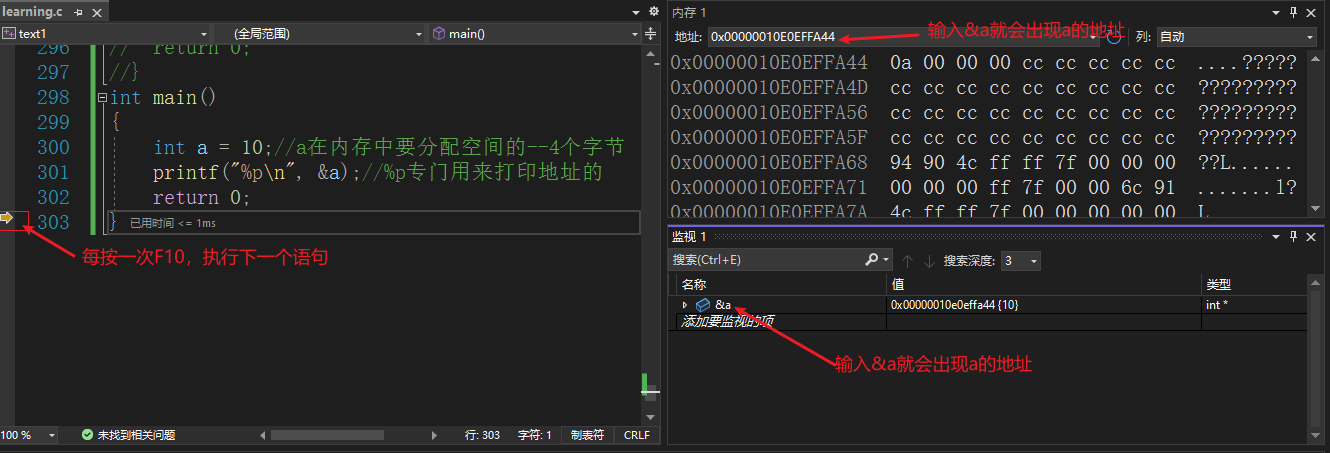Click the printf line of code

[x=377, y=172]
